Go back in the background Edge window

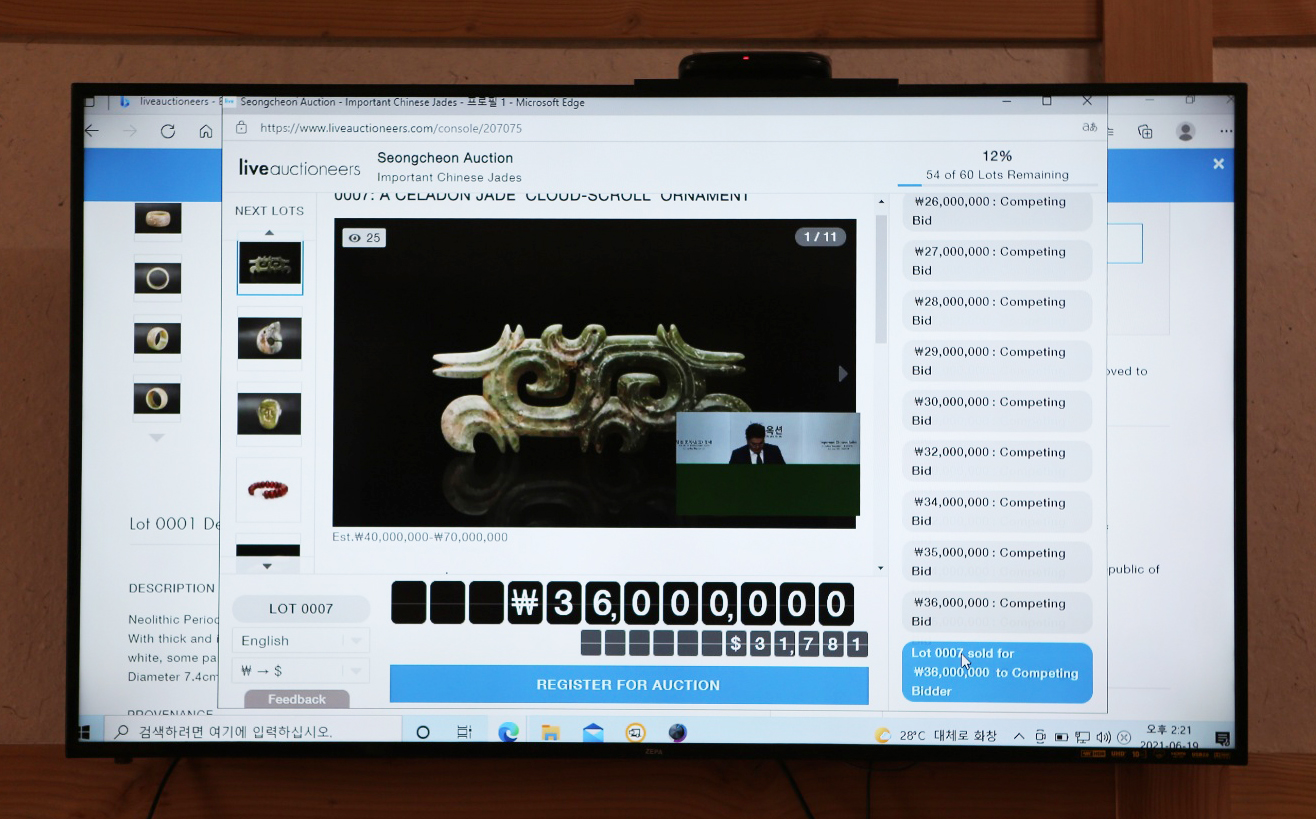[92, 131]
